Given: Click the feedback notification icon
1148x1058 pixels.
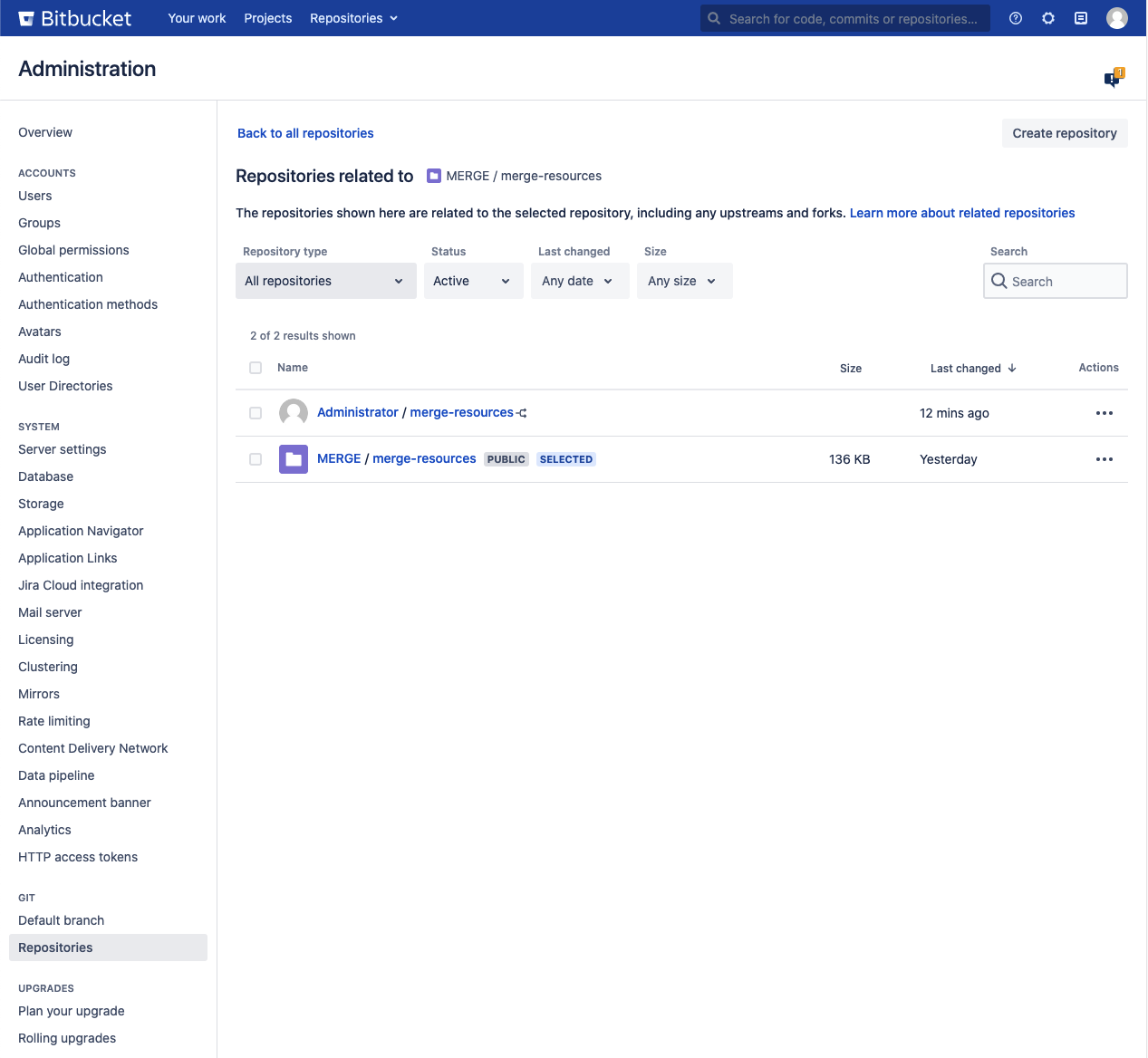Looking at the screenshot, I should point(1113,79).
